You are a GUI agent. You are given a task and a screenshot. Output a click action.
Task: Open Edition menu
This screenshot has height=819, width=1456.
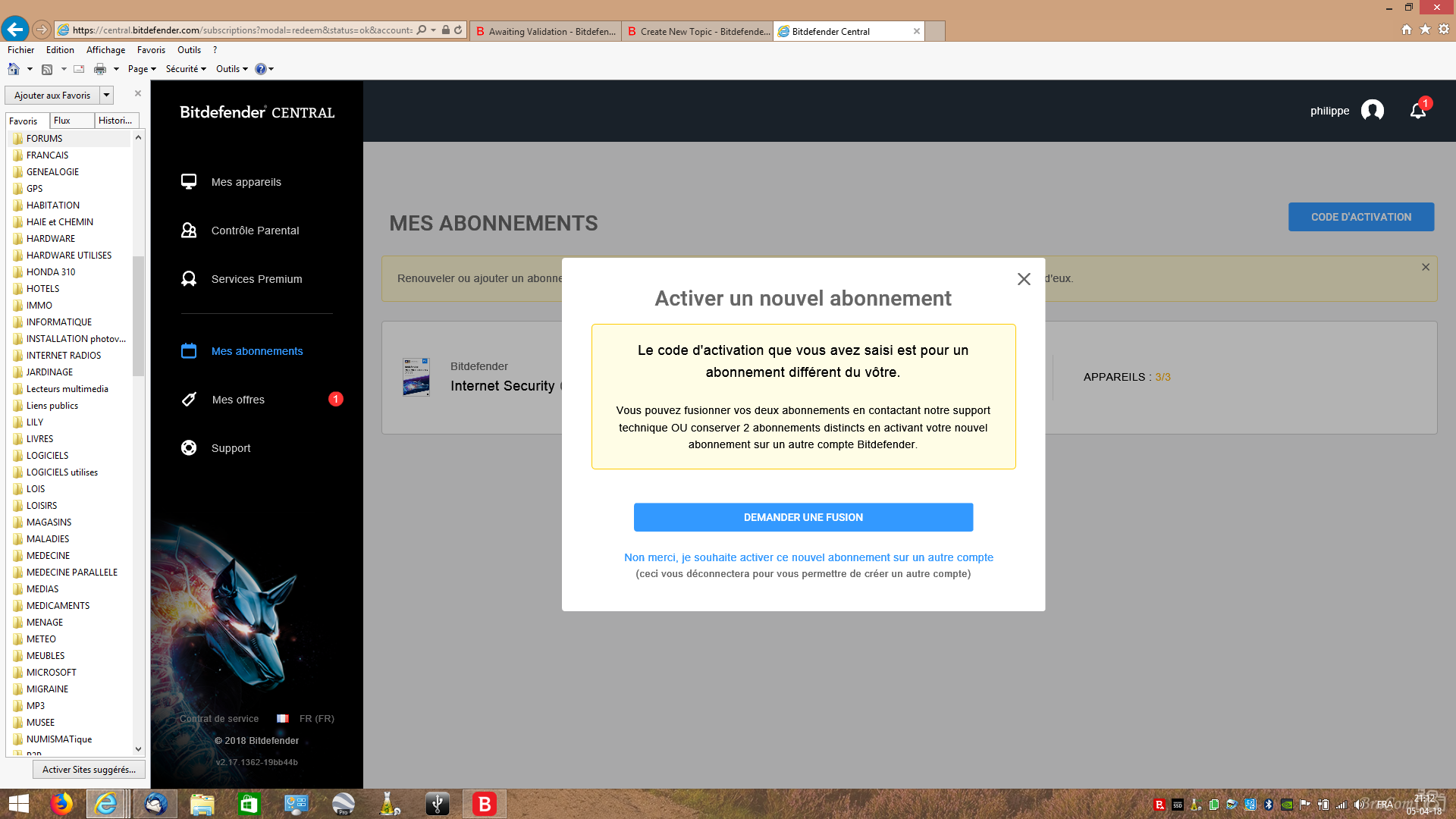click(60, 50)
